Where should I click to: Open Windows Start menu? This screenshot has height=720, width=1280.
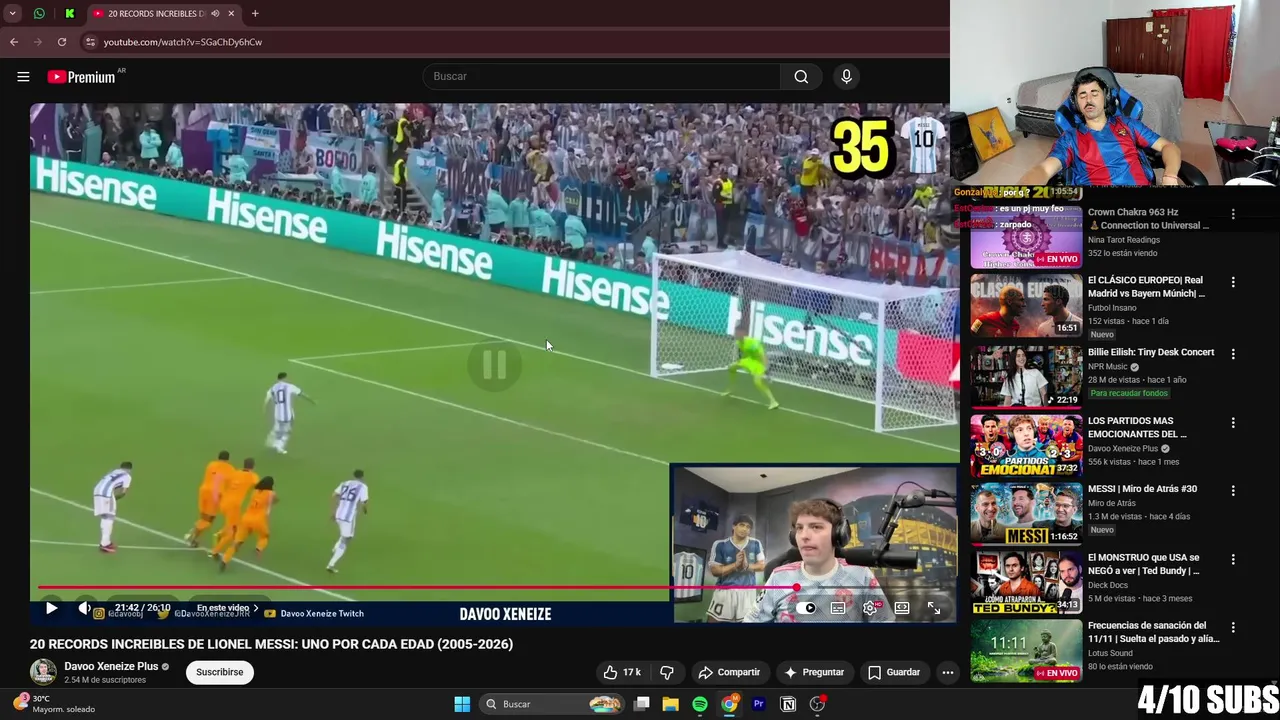tap(462, 704)
